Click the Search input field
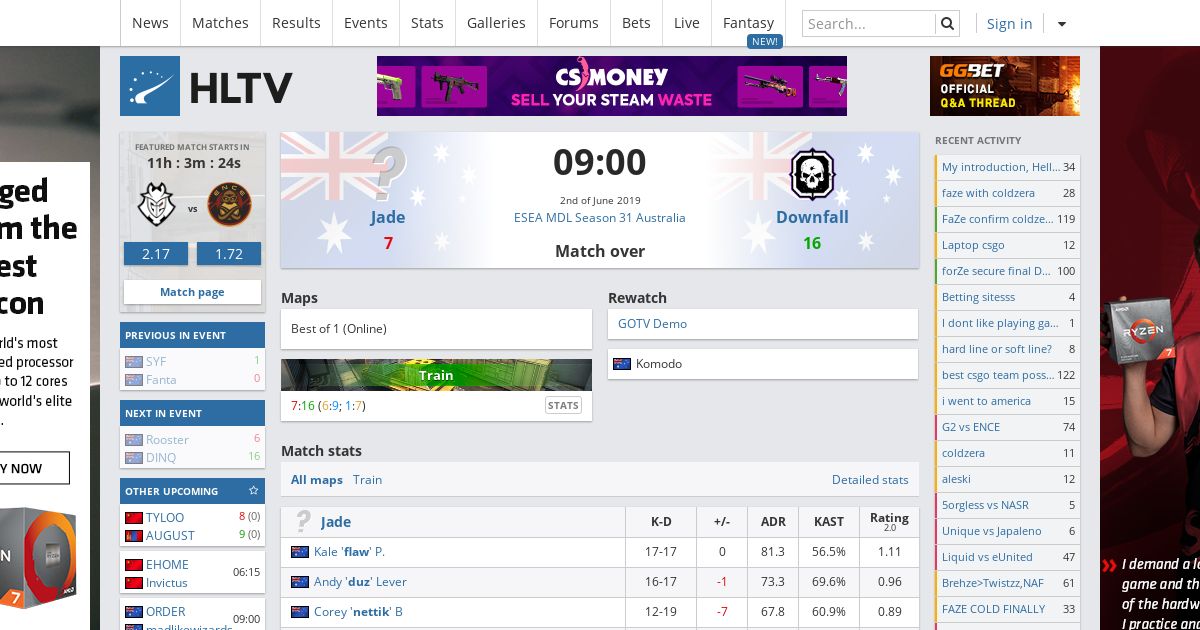 [x=869, y=23]
